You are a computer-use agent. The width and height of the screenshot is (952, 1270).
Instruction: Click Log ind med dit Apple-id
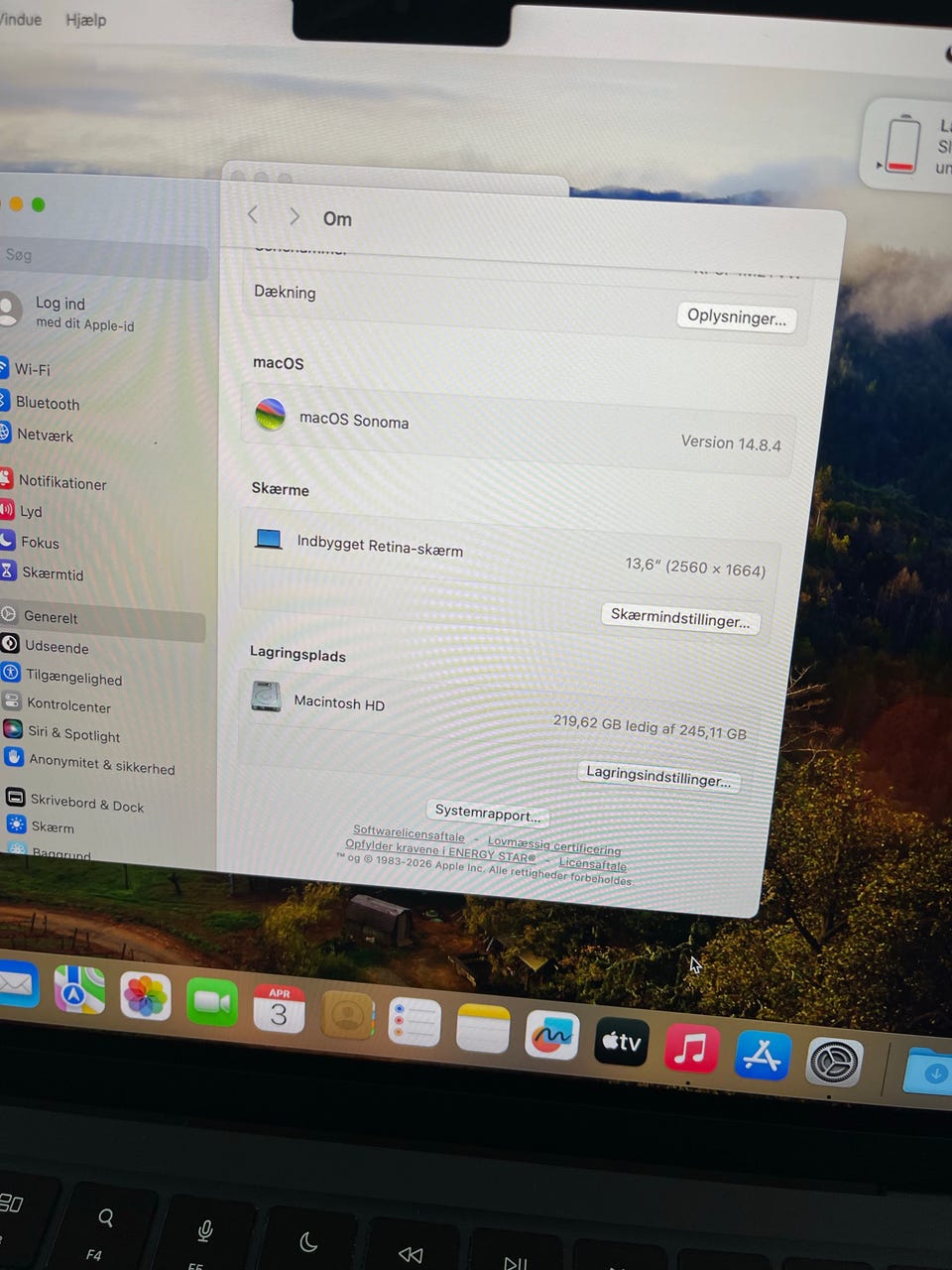tap(69, 312)
